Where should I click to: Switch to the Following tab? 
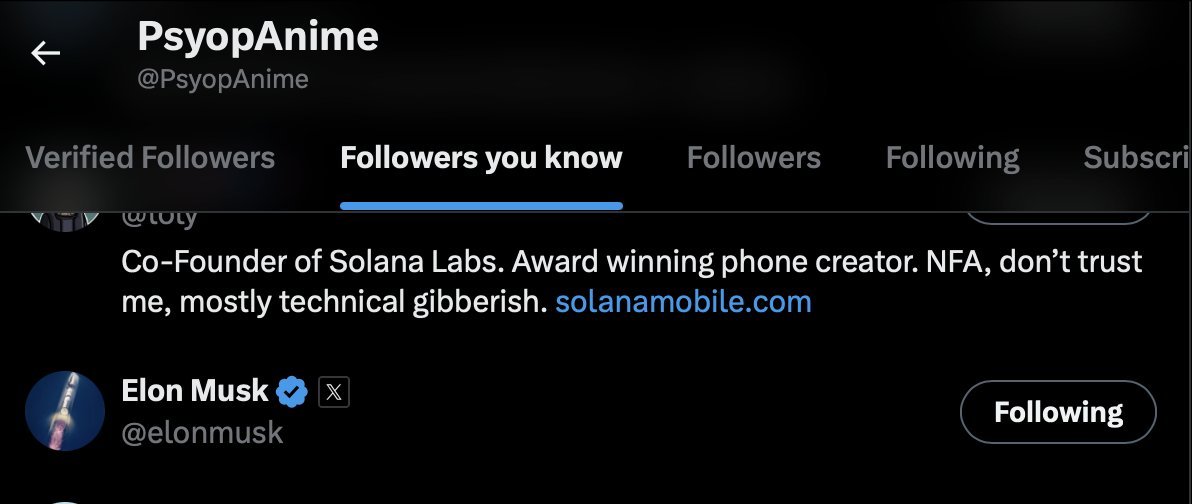[x=952, y=158]
